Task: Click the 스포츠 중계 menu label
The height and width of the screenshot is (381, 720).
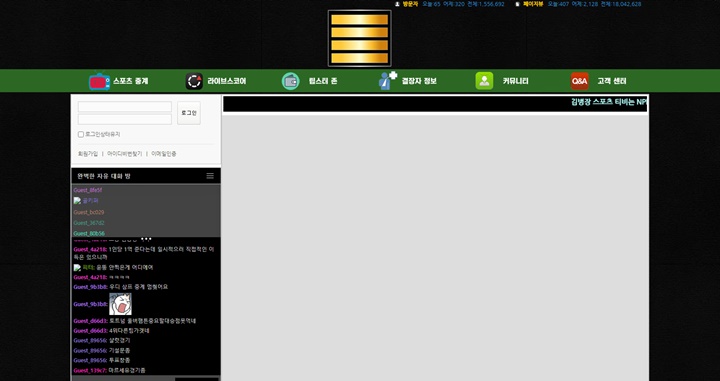Action: pos(131,81)
